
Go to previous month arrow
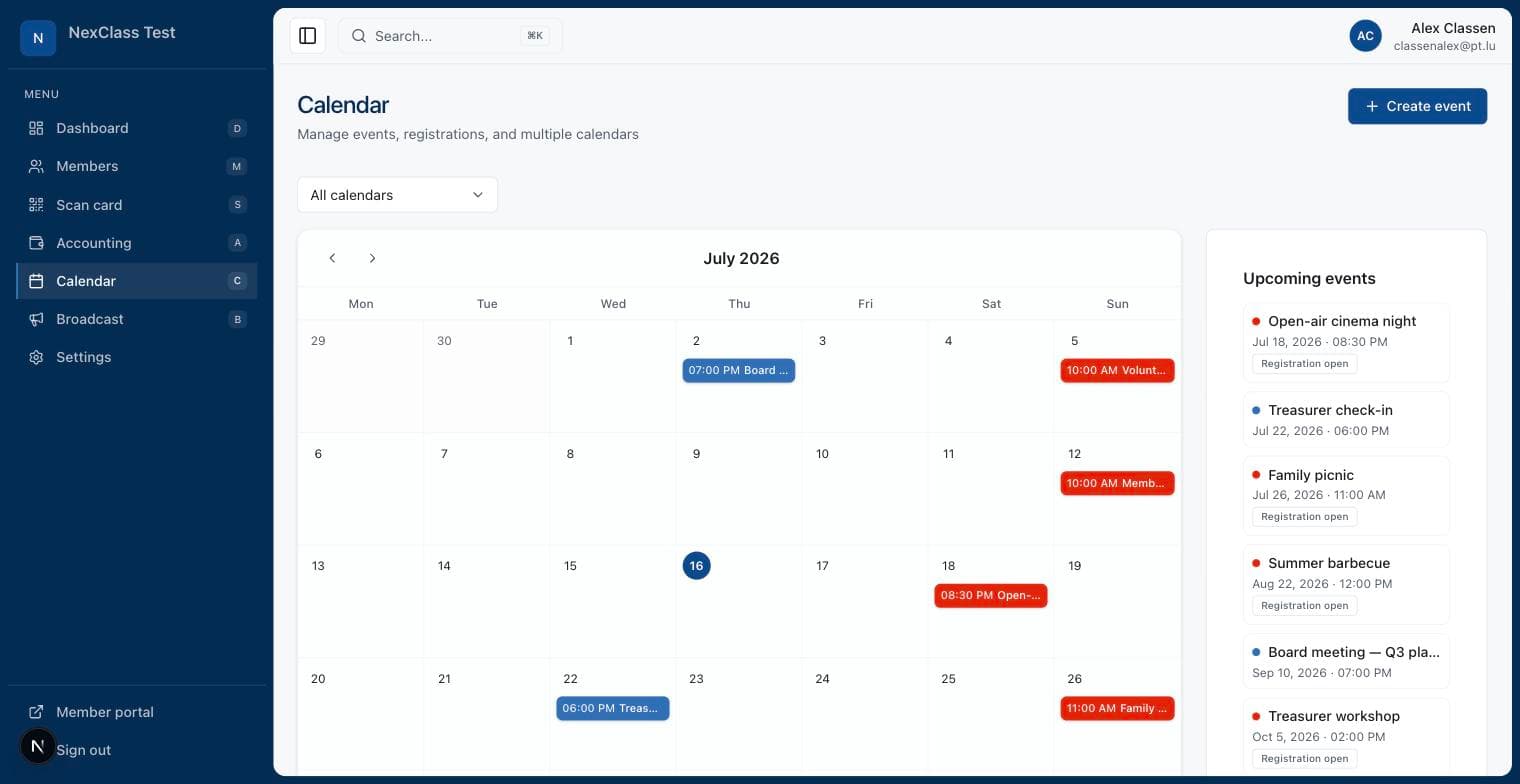(332, 258)
